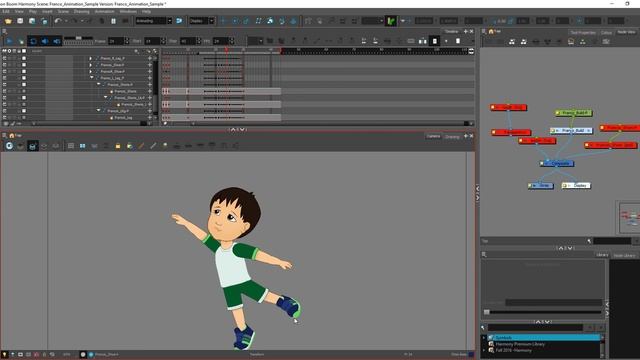This screenshot has width=640, height=360.
Task: Toggle the Franco_R_Leg_P layer enable checkbox
Action: (24, 58)
